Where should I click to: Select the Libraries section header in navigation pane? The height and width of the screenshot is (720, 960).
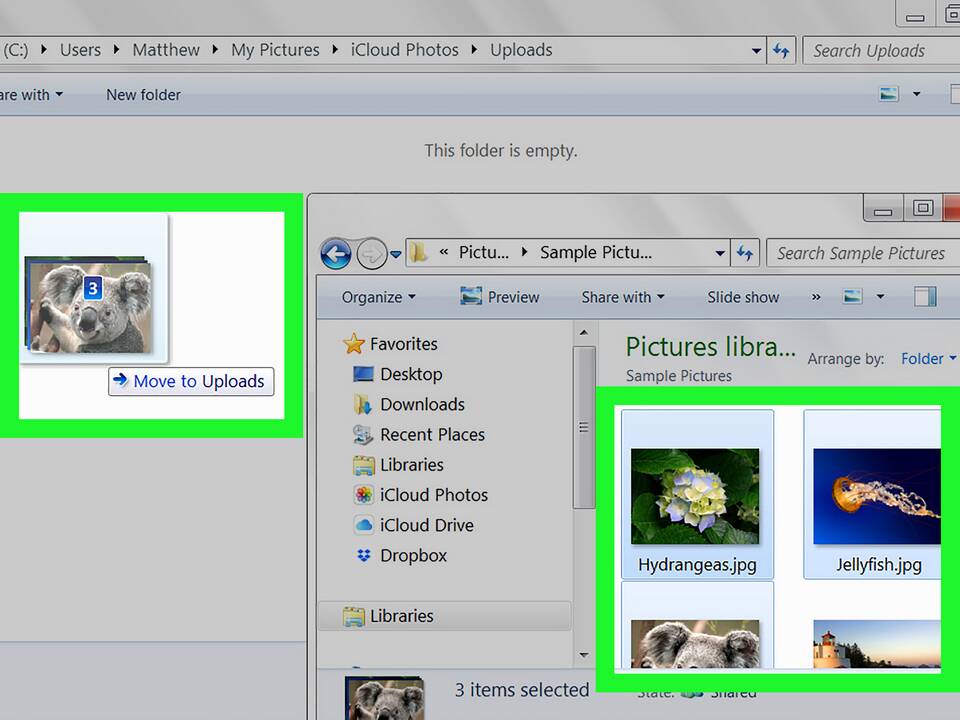coord(444,616)
